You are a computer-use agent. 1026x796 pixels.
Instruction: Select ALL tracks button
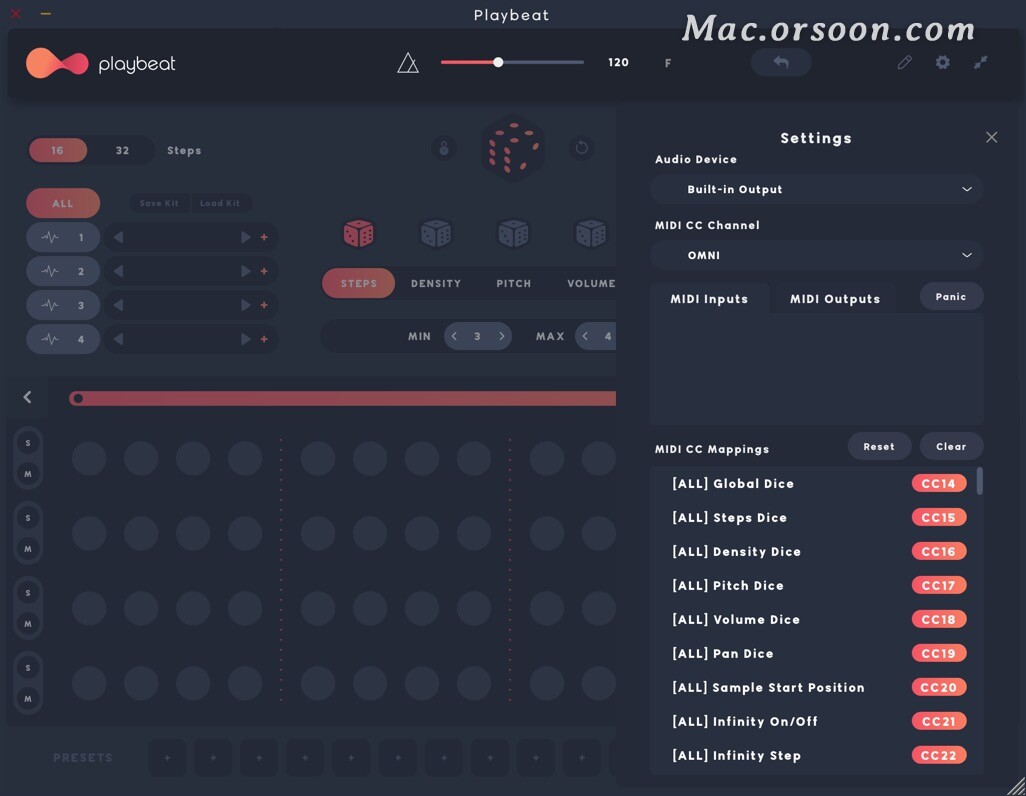pyautogui.click(x=63, y=204)
